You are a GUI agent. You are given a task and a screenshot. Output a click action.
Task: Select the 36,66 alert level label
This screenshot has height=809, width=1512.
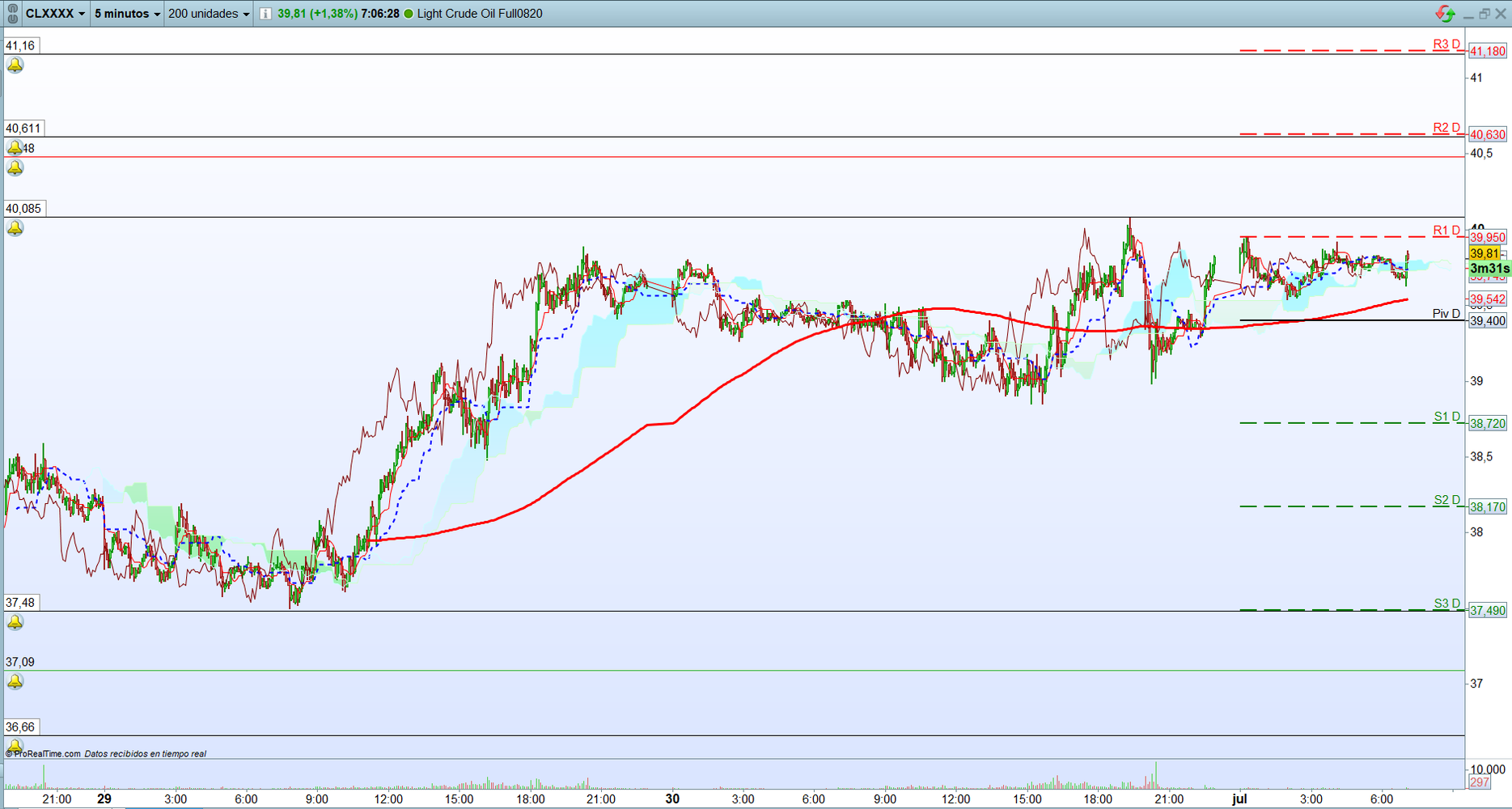tap(21, 727)
